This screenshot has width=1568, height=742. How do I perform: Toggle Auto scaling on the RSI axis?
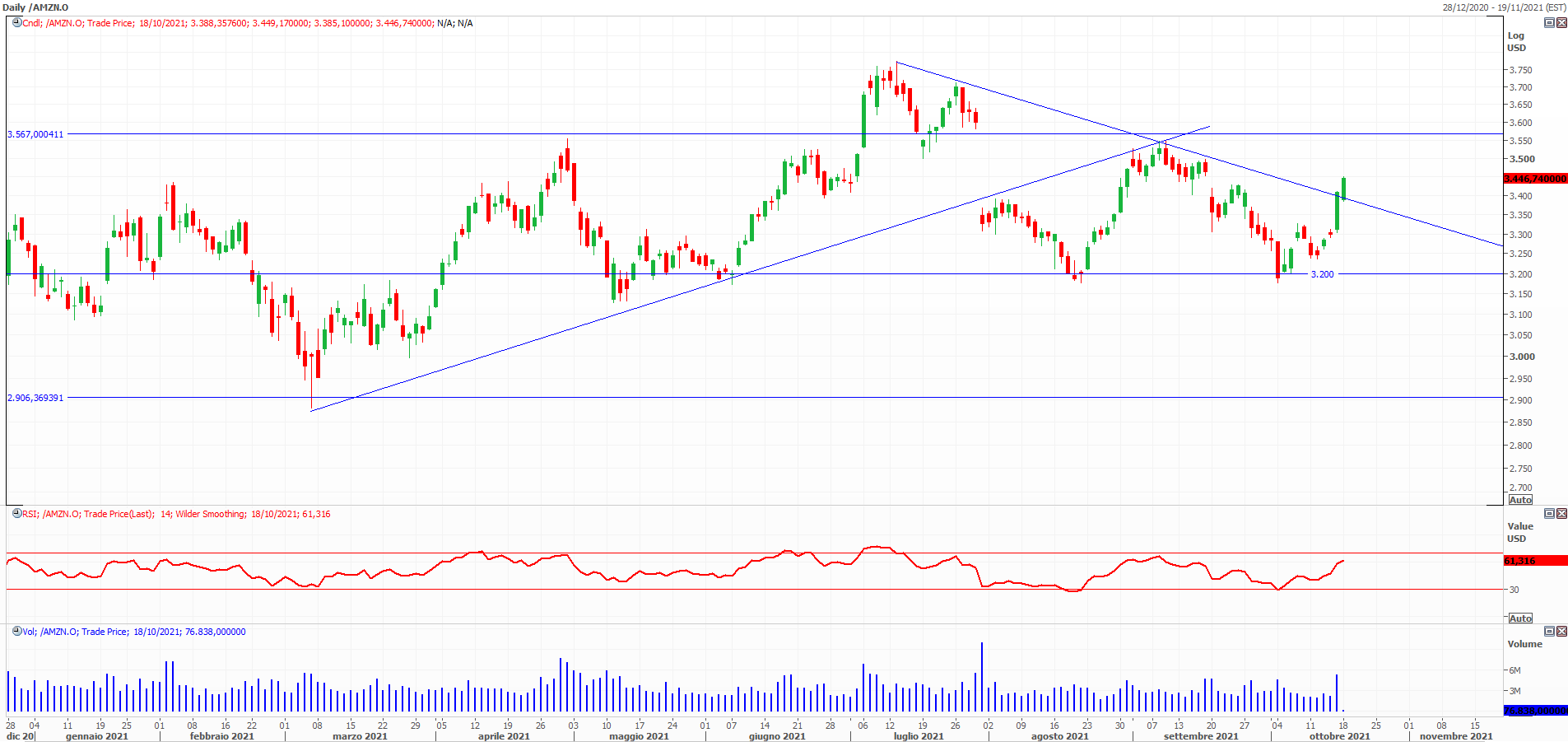pos(1519,618)
